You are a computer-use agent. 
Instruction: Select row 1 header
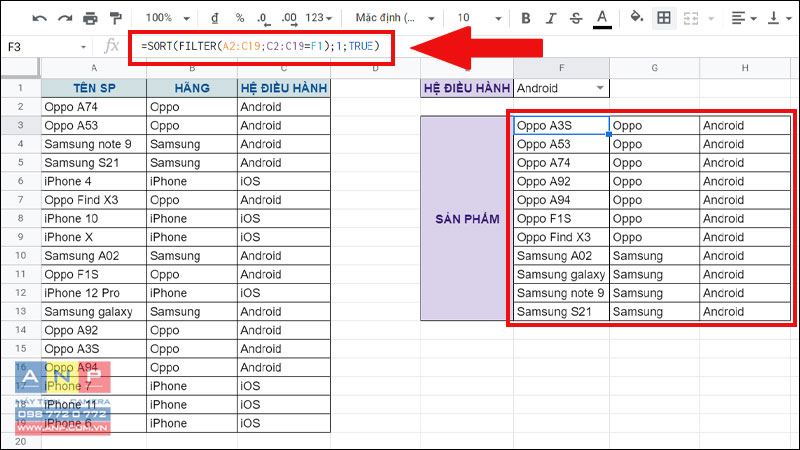click(20, 88)
